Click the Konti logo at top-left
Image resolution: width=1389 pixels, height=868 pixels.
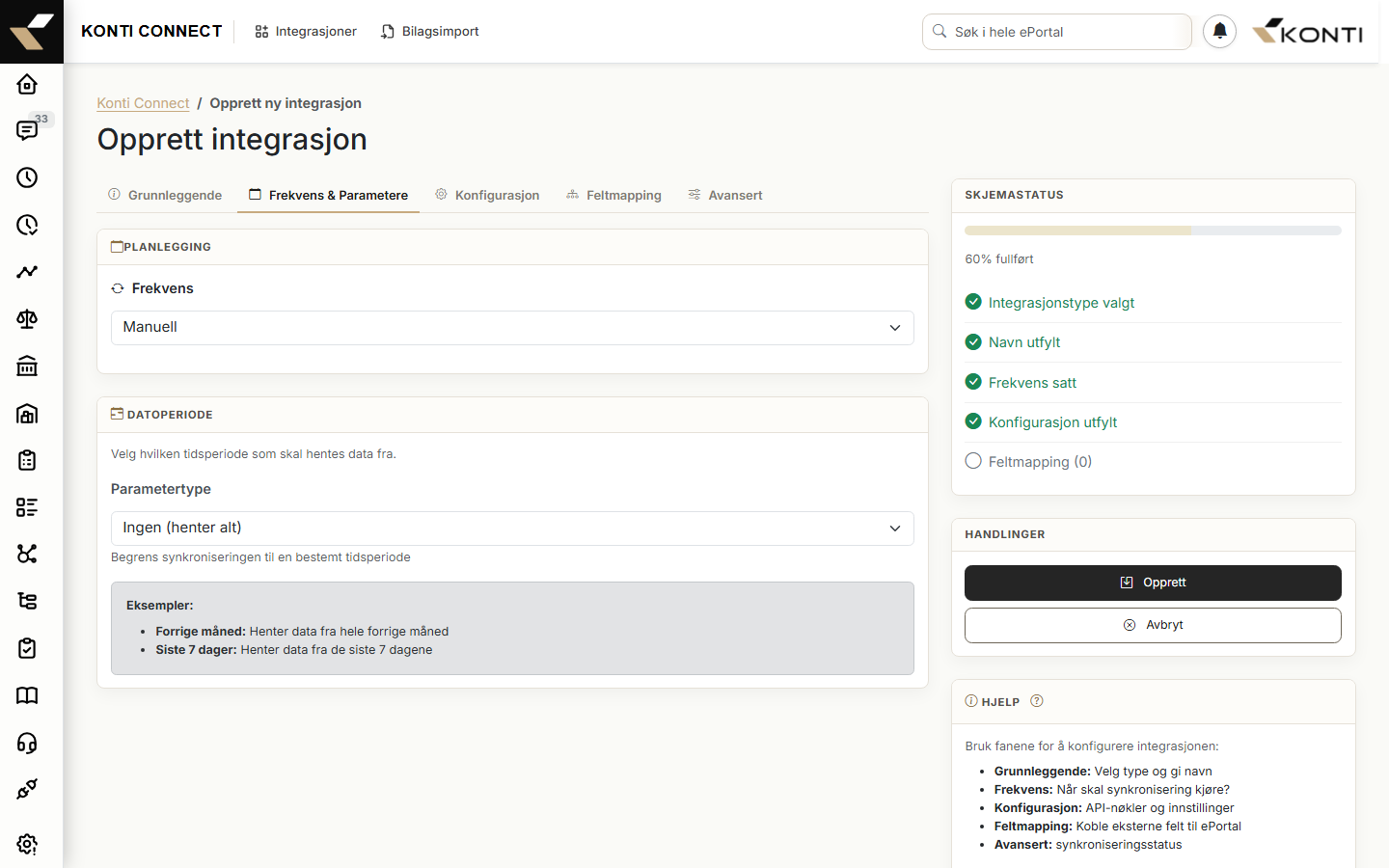pyautogui.click(x=32, y=32)
